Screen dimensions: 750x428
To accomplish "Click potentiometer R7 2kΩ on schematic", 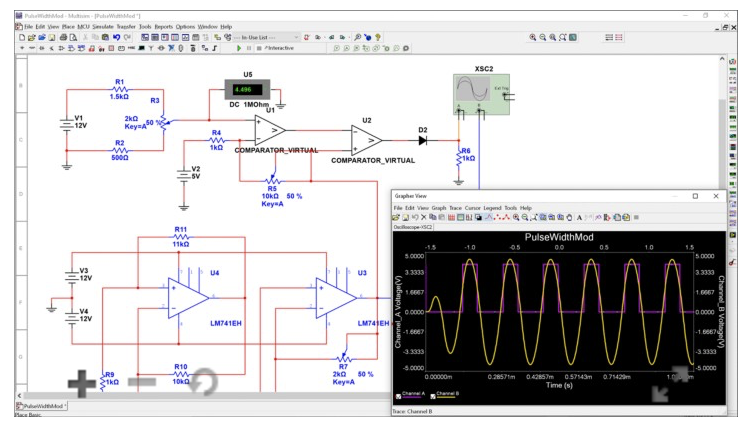I will tap(344, 357).
